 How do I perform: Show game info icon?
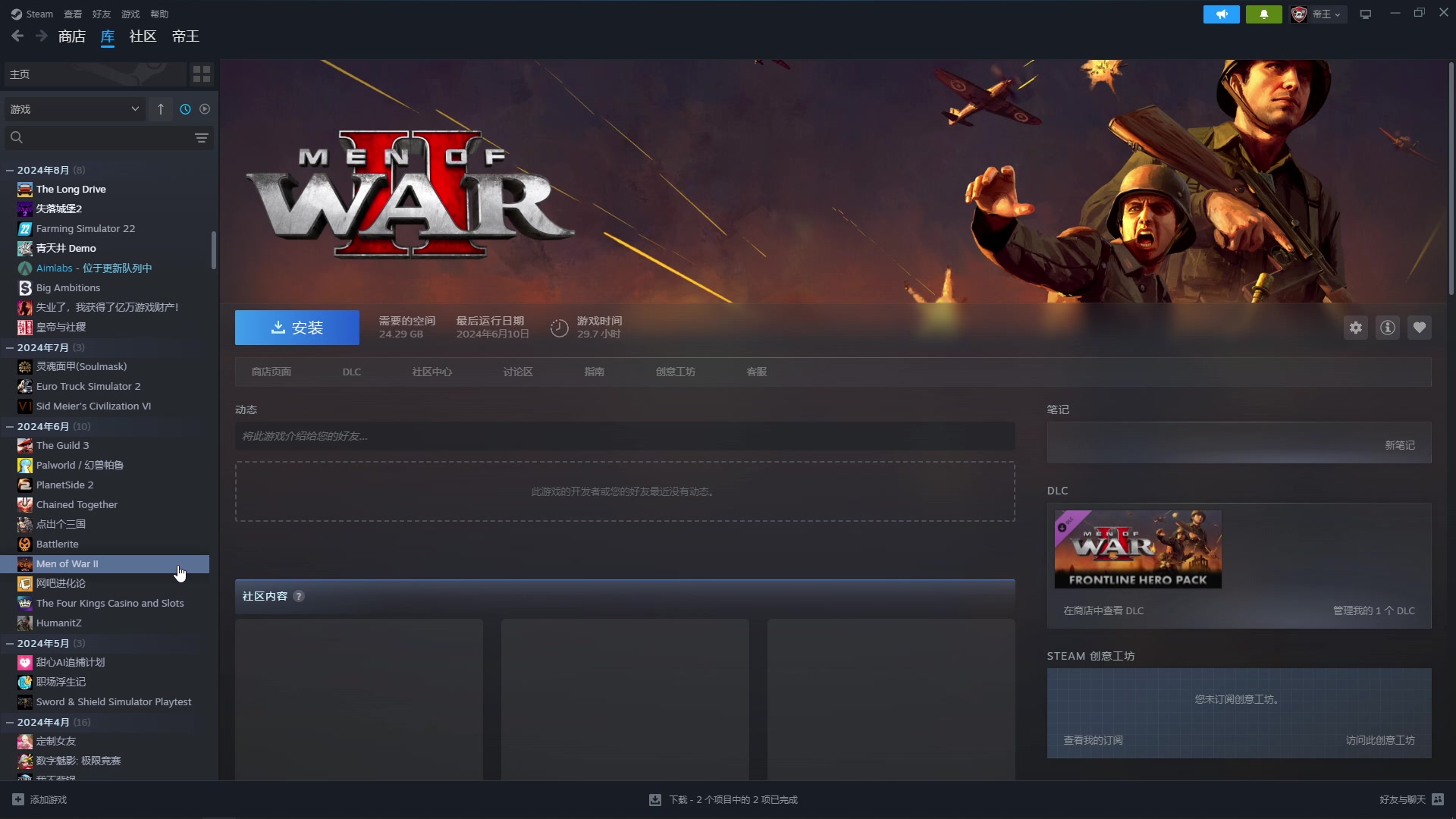pyautogui.click(x=1387, y=328)
